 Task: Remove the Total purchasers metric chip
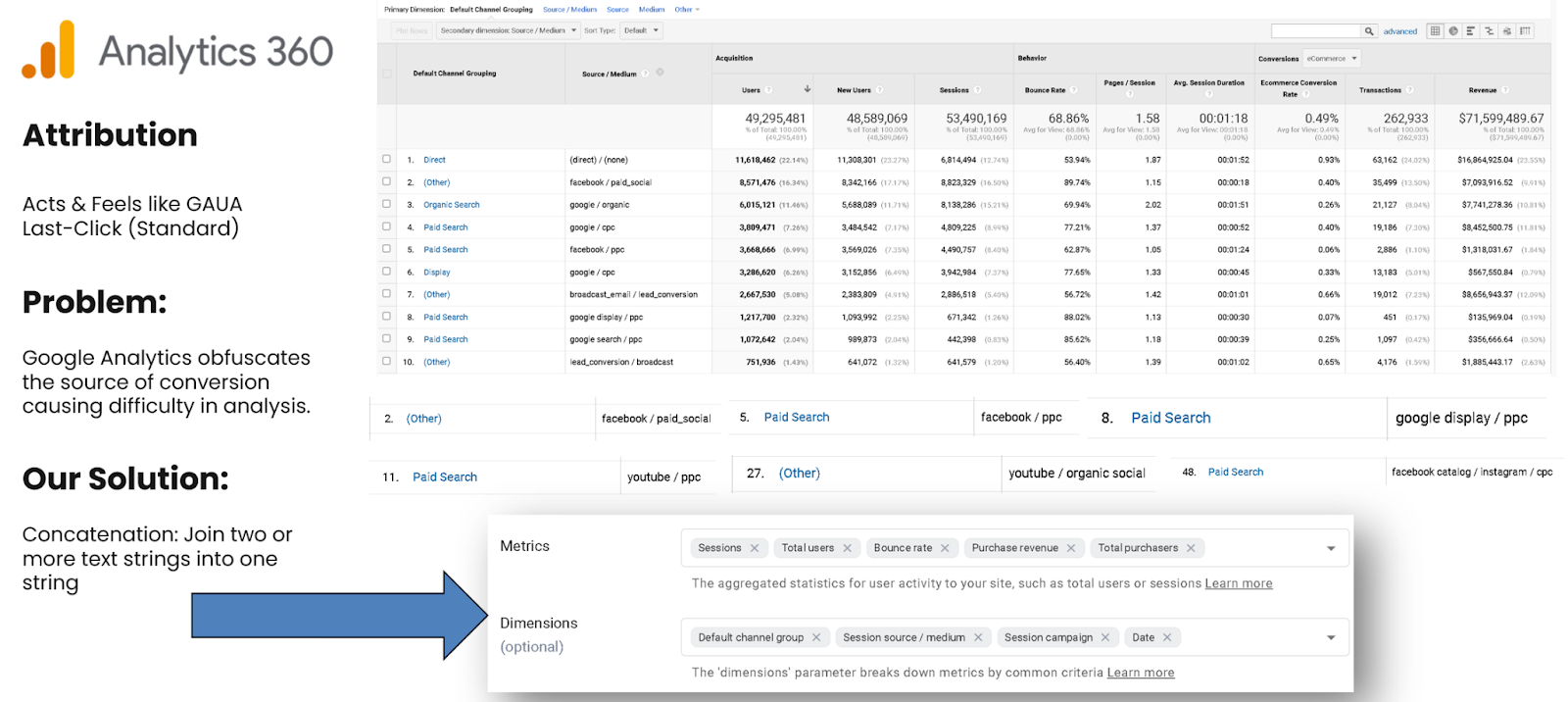[x=1191, y=548]
